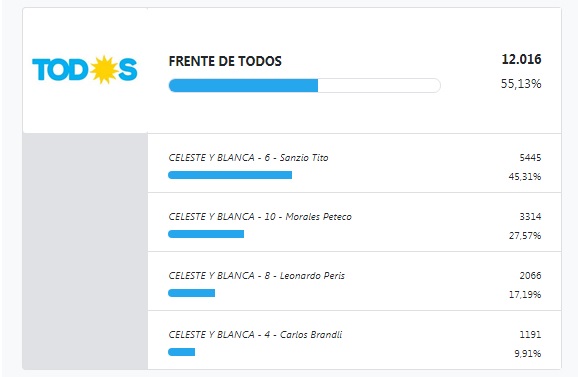Click the Carlos Brandli vote bar
The image size is (578, 377).
[x=182, y=352]
